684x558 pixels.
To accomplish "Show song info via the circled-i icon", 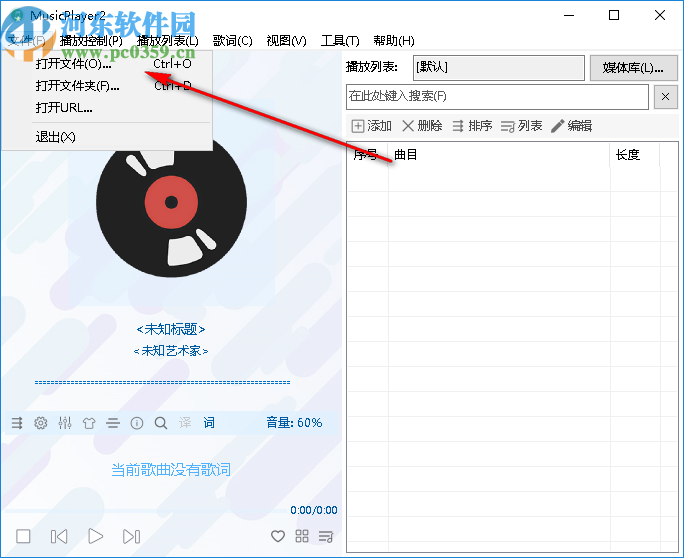I will click(137, 423).
